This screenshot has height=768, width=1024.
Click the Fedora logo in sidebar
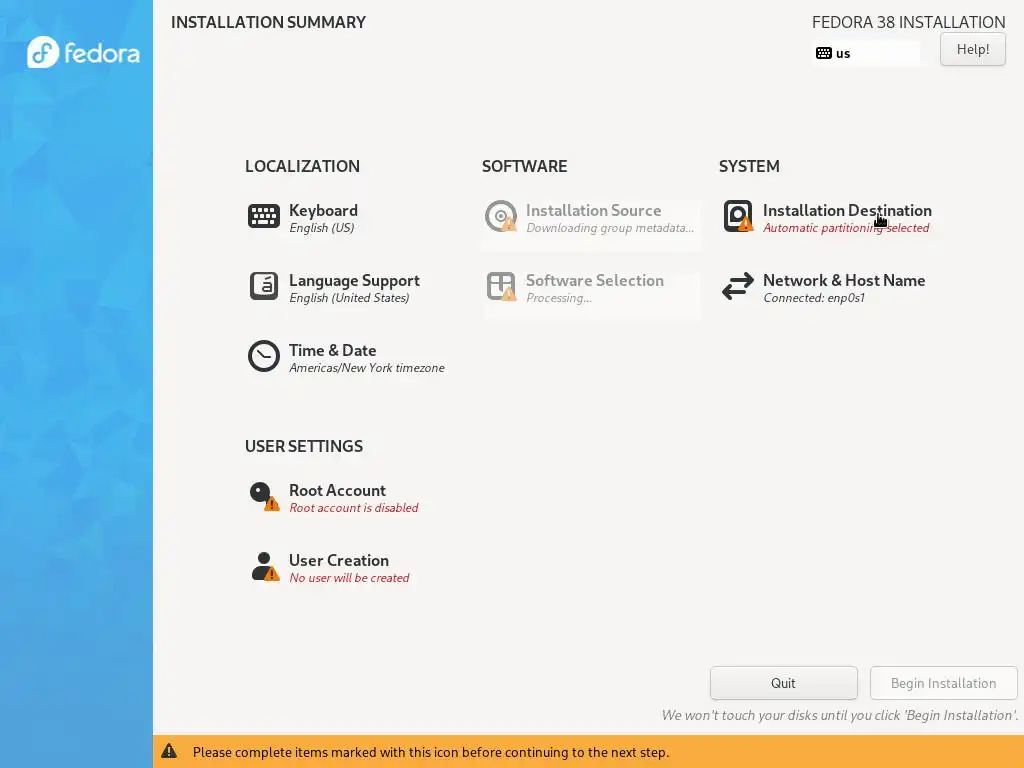(x=84, y=52)
